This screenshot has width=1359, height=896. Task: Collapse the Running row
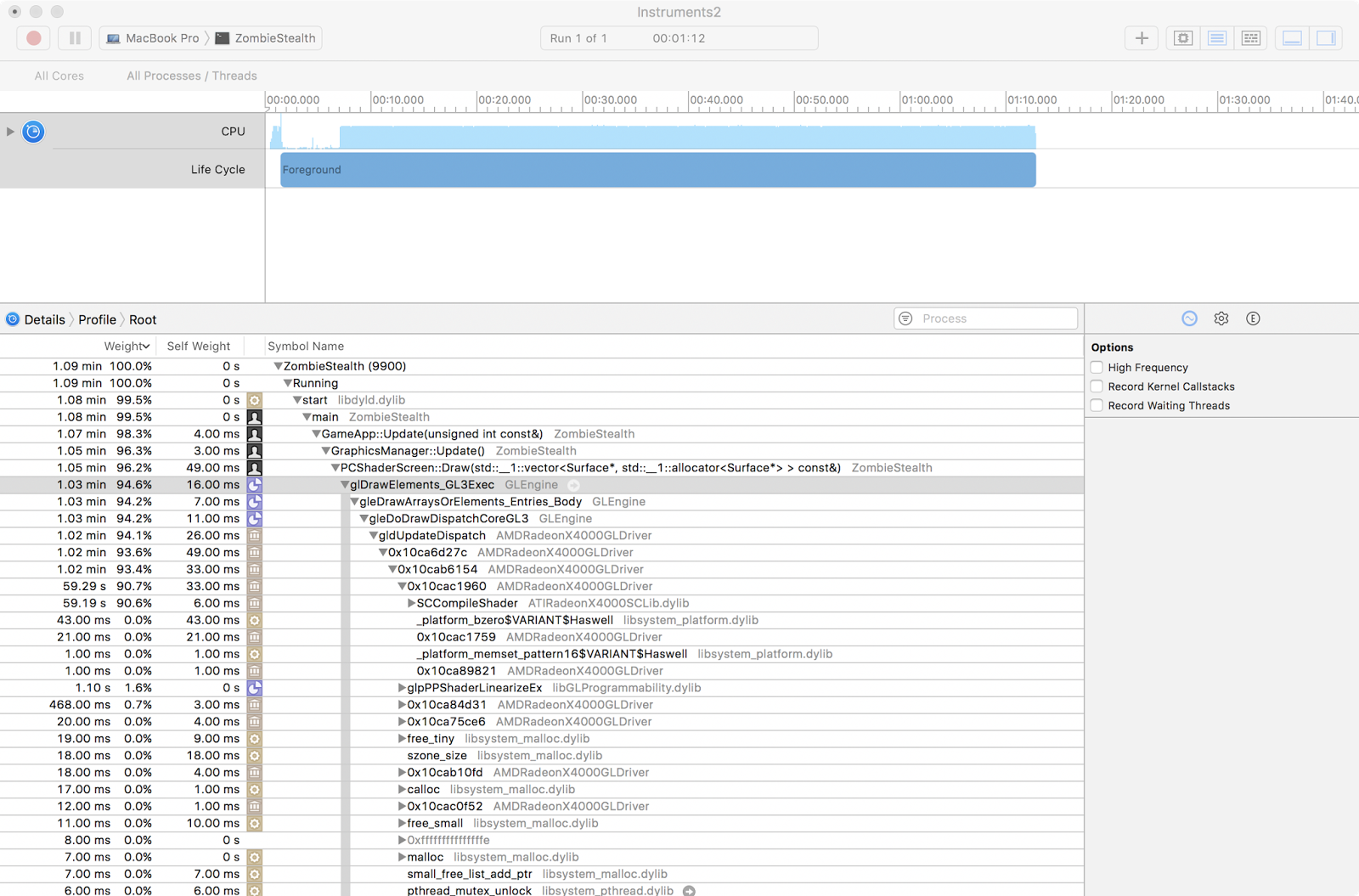coord(287,383)
